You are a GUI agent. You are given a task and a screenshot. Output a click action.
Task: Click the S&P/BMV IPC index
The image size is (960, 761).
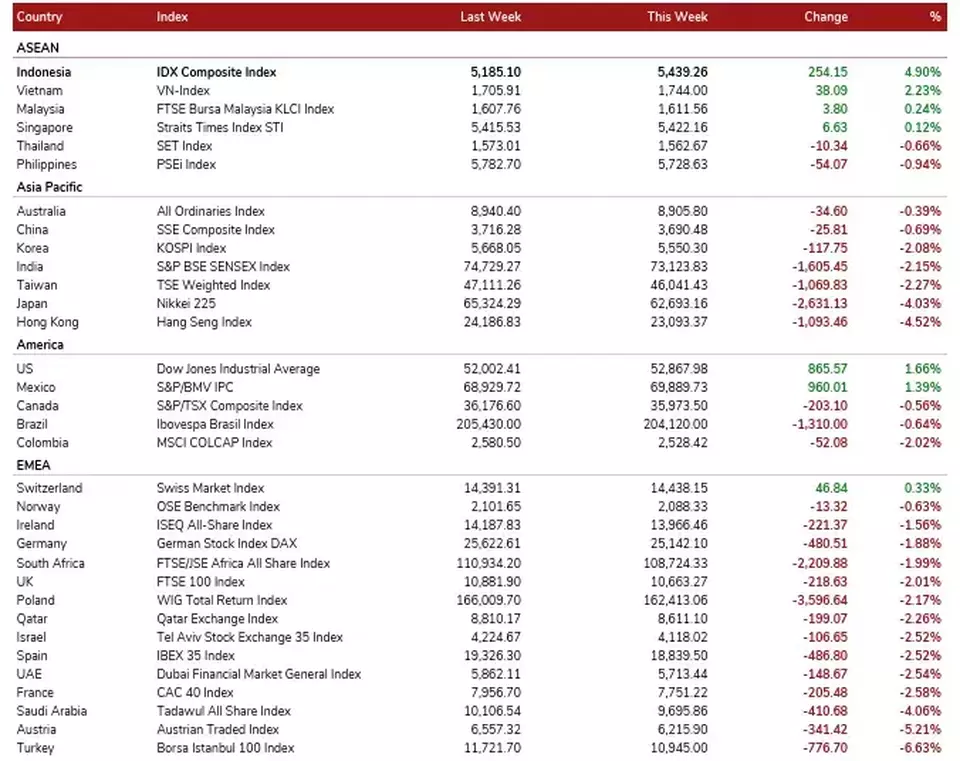195,387
